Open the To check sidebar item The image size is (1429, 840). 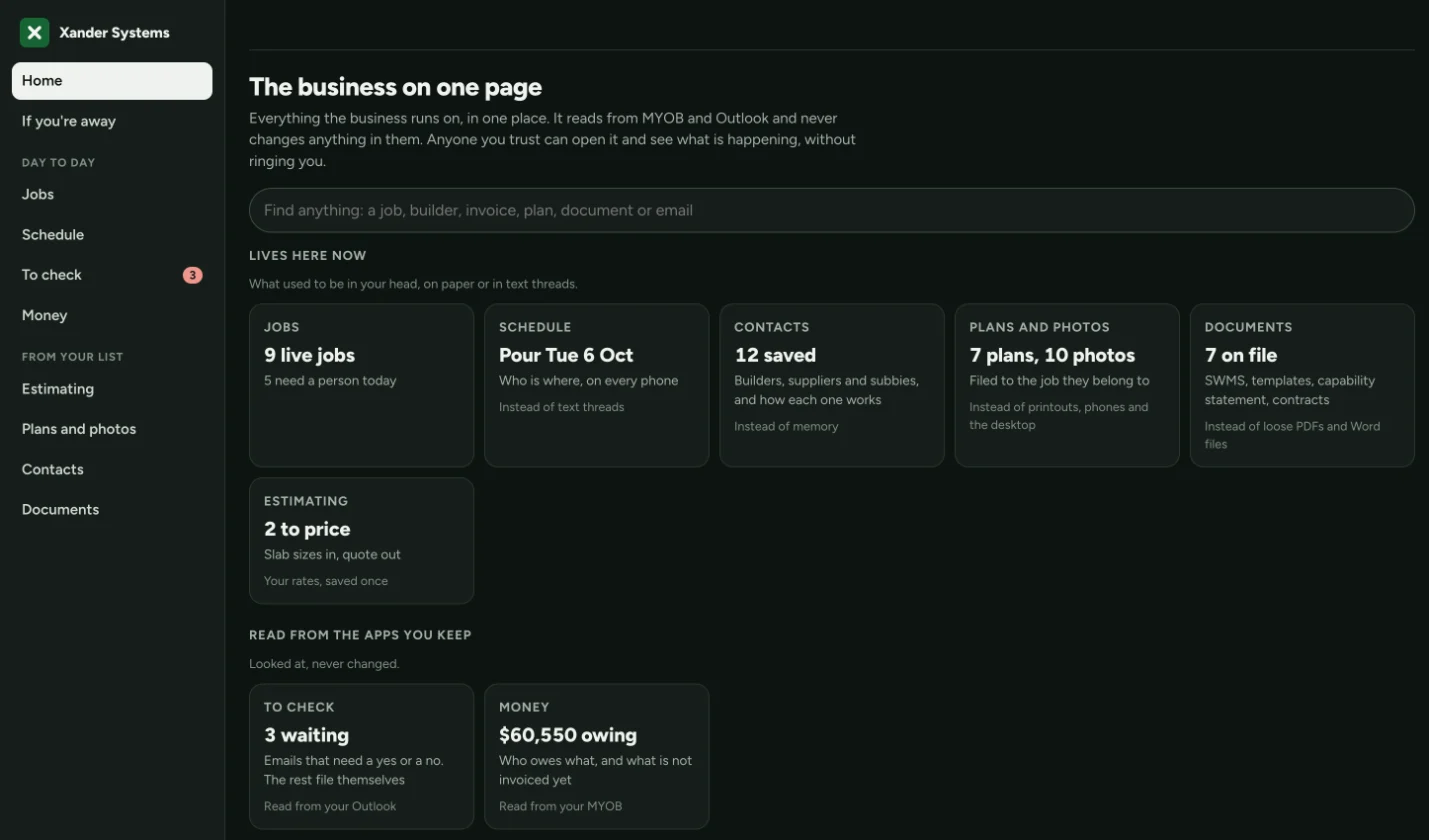click(x=112, y=275)
